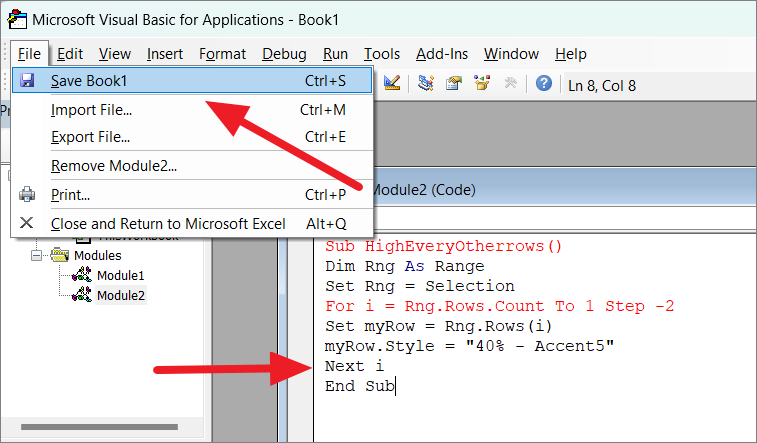Click the 'Next i' code line
757x443 pixels.
354,366
